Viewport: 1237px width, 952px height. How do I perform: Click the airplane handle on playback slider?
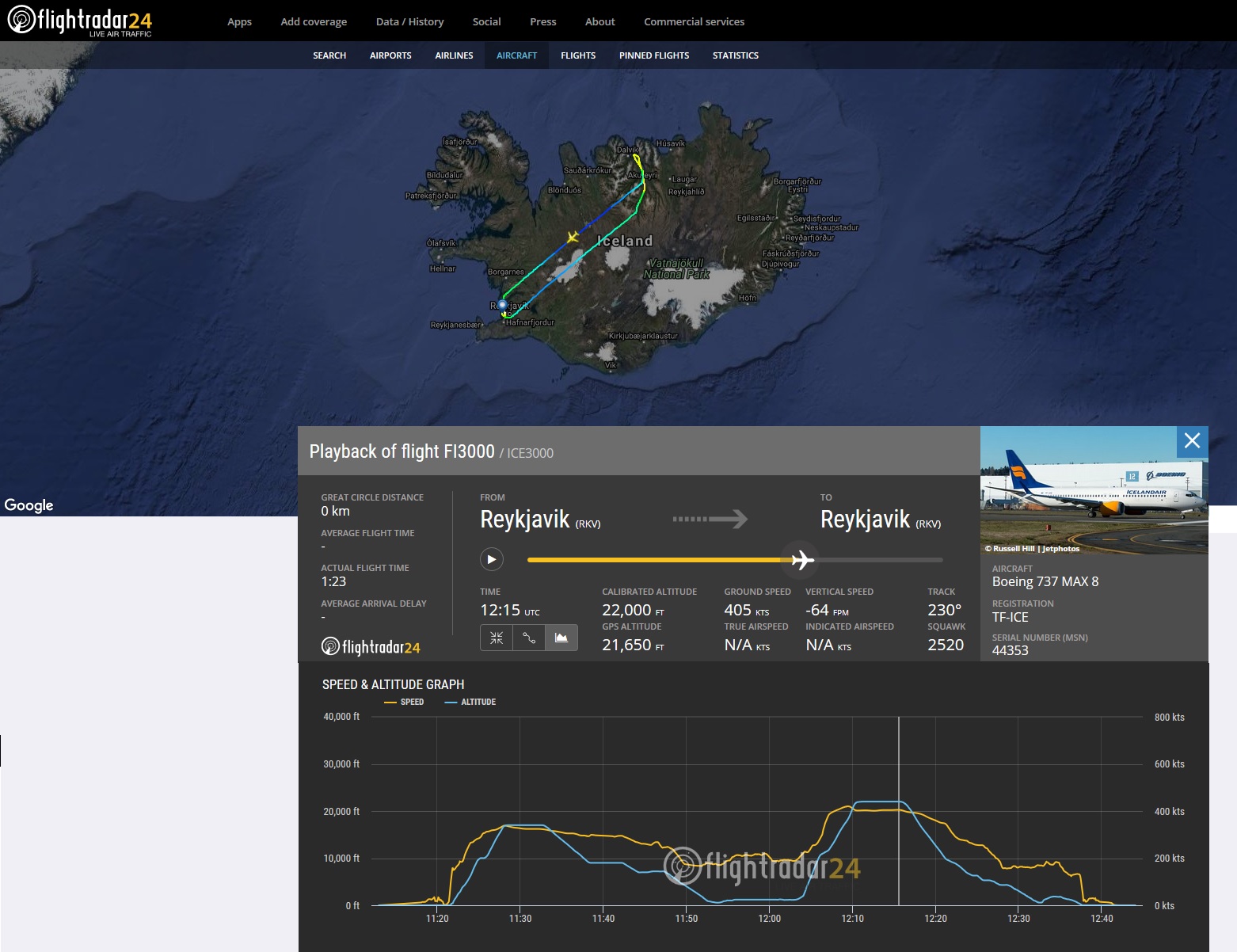point(801,559)
